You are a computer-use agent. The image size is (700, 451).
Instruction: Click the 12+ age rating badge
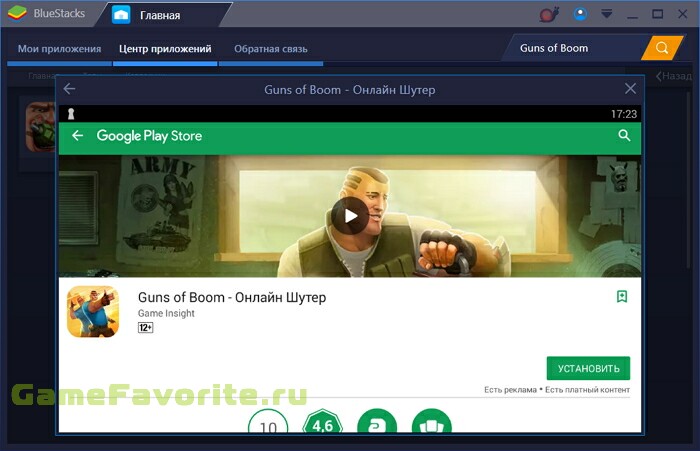pyautogui.click(x=146, y=328)
